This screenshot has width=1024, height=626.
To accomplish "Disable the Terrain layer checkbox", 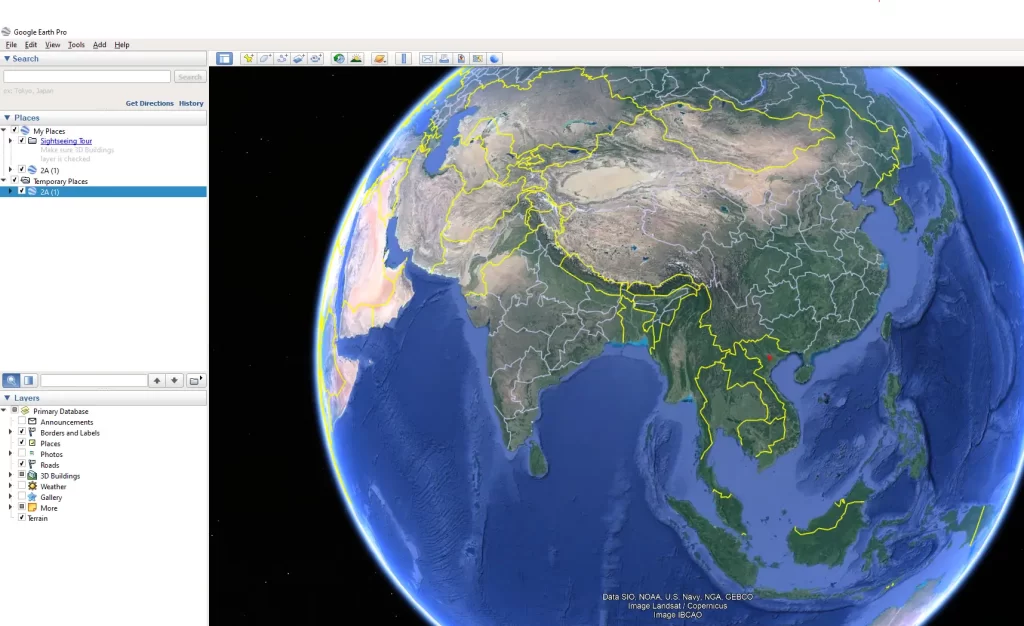I will (x=22, y=518).
